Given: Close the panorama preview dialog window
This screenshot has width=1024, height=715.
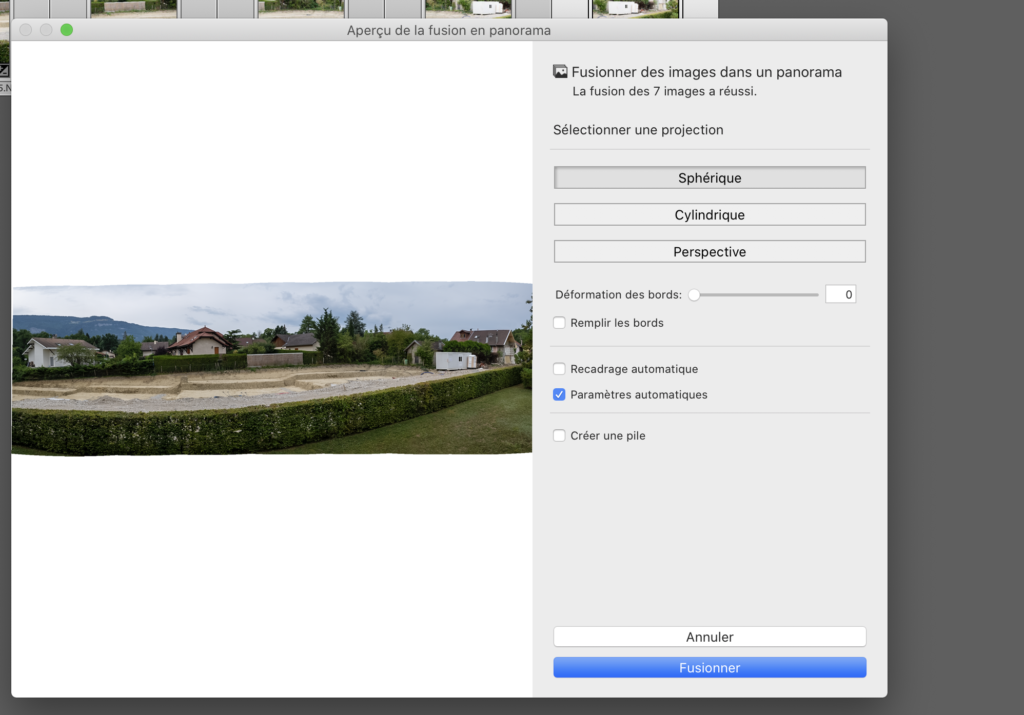Looking at the screenshot, I should tap(26, 30).
